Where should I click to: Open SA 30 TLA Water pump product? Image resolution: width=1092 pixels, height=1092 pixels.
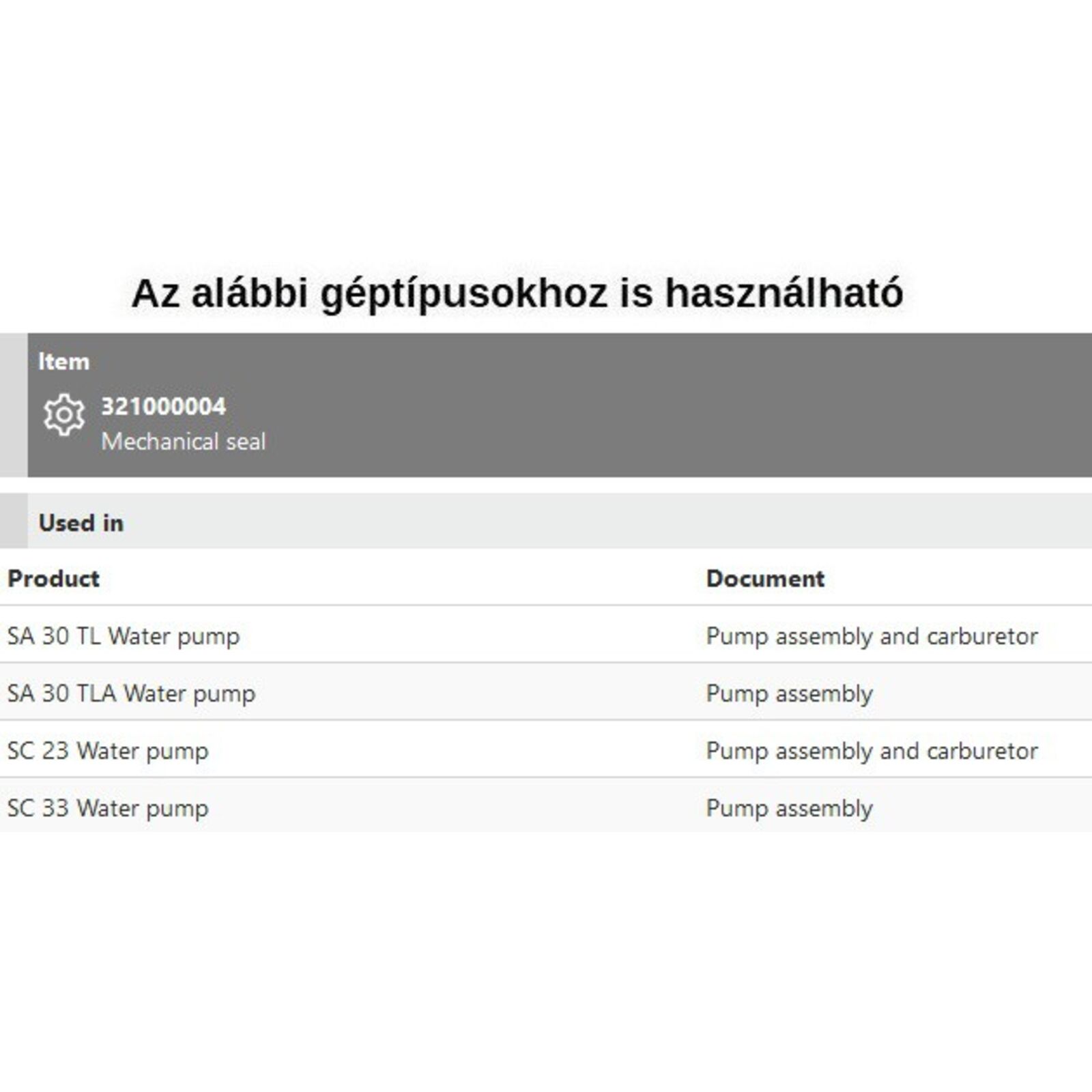coord(131,693)
